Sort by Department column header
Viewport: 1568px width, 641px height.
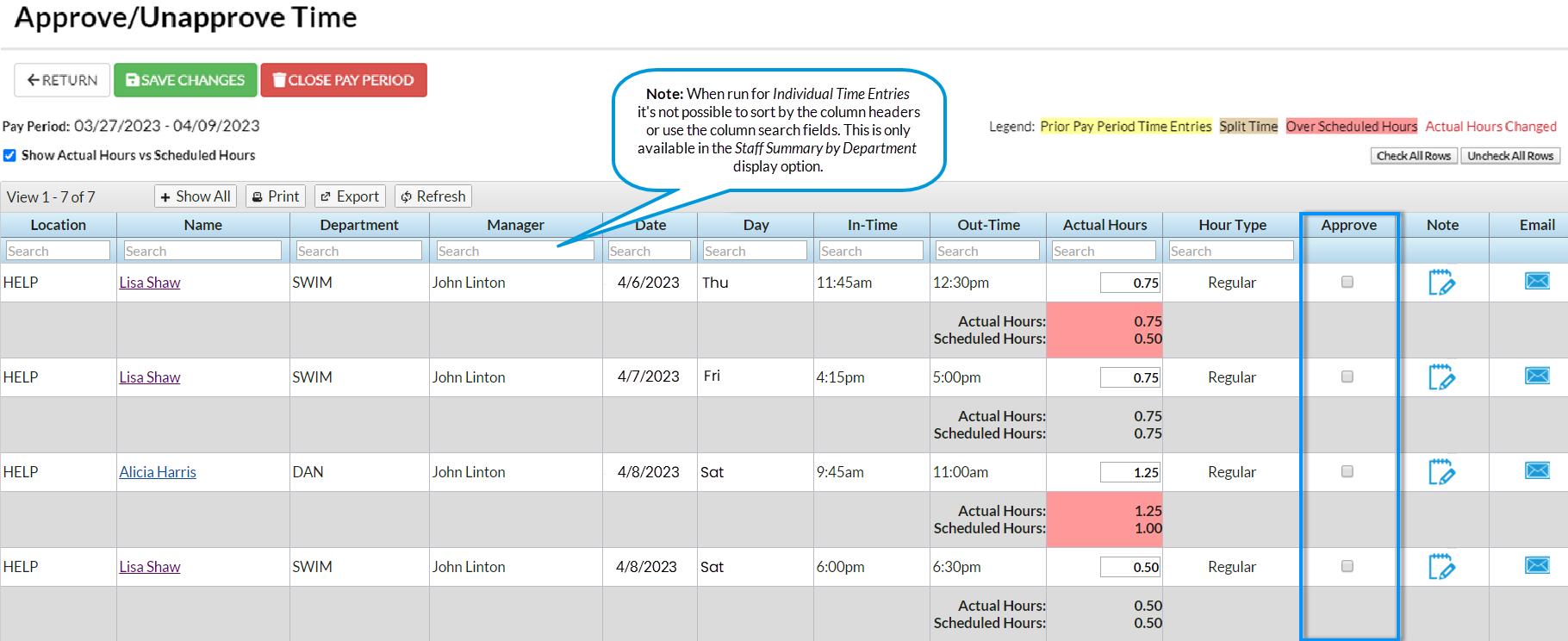[359, 225]
